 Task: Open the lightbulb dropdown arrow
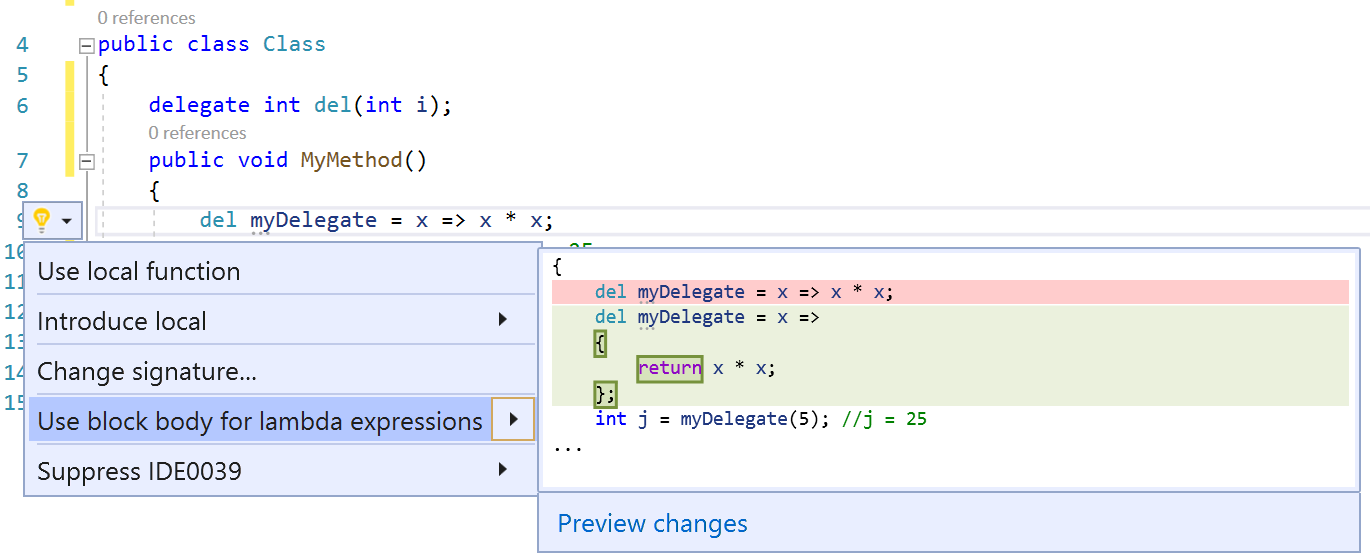click(x=67, y=221)
